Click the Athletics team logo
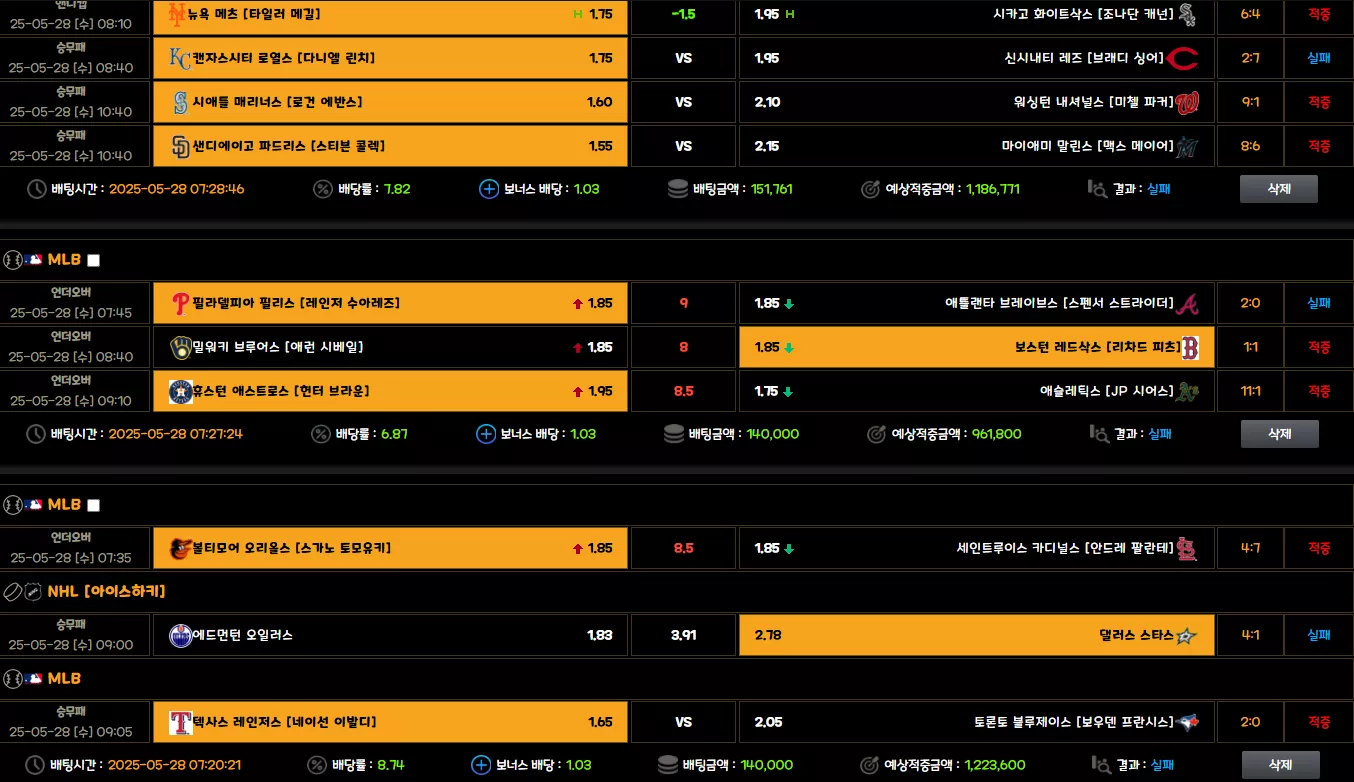Image resolution: width=1354 pixels, height=782 pixels. pos(1187,391)
